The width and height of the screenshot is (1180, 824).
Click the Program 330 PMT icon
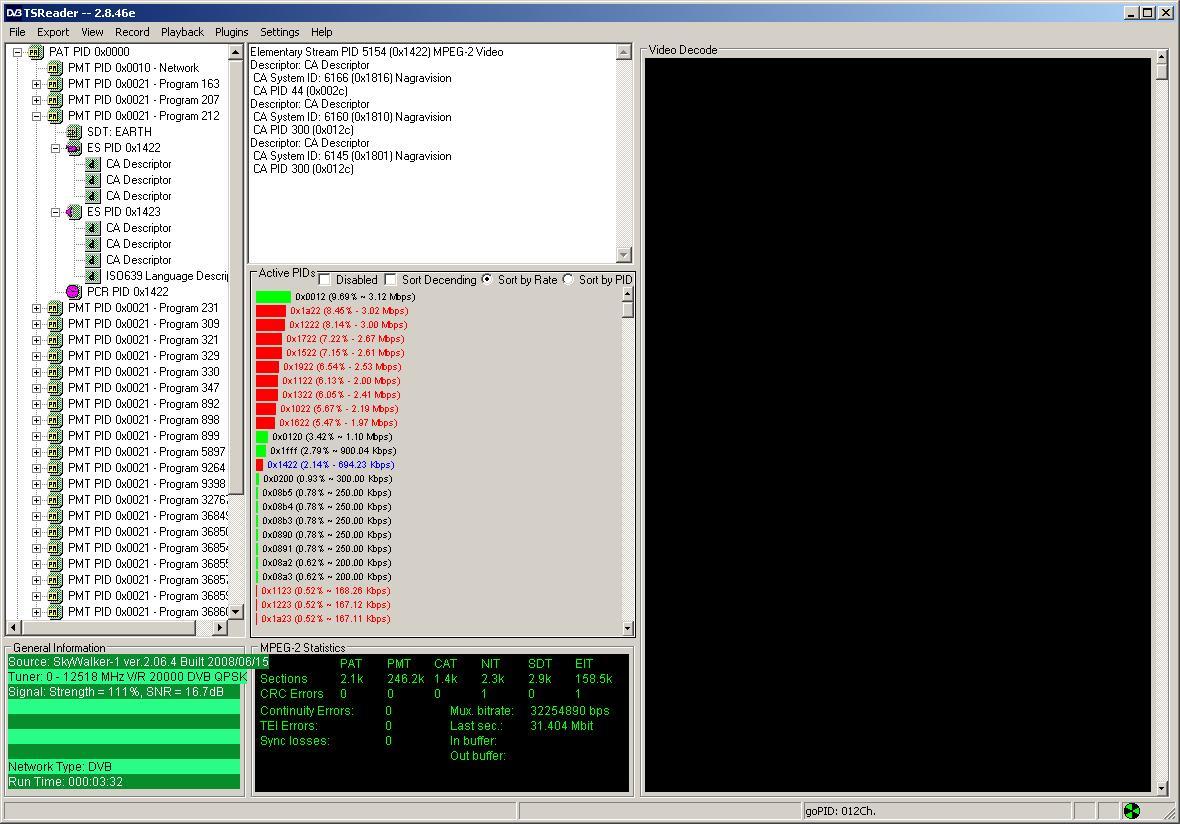54,372
